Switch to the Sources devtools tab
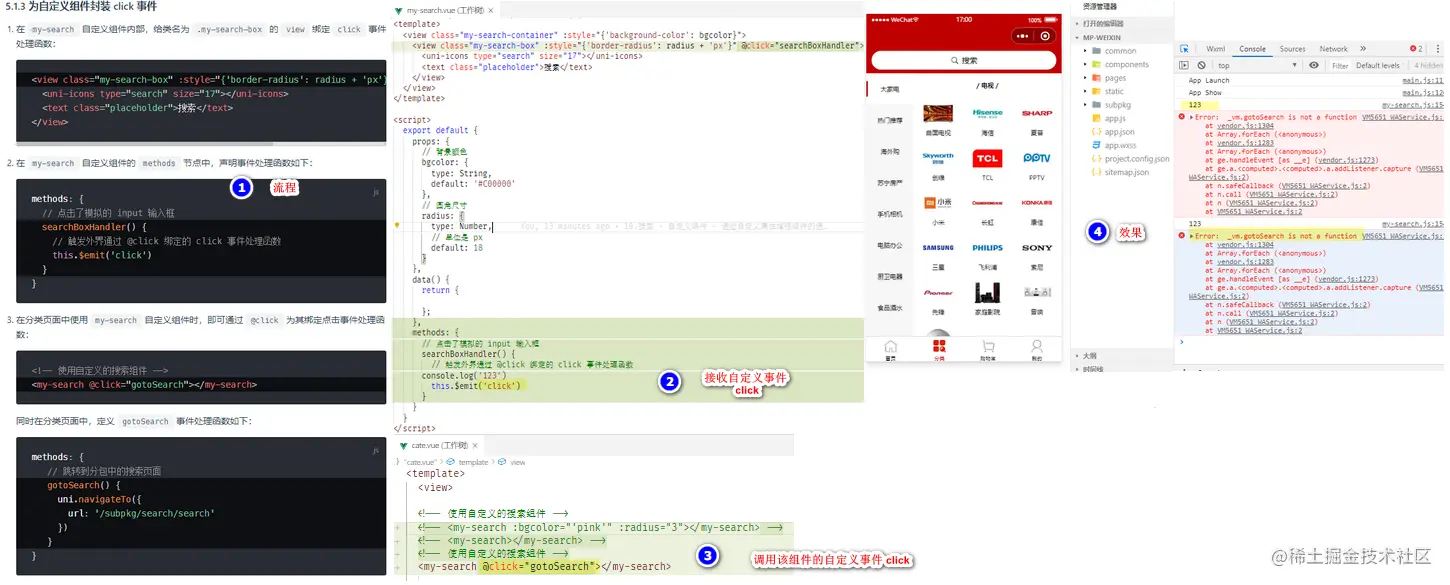The width and height of the screenshot is (1450, 585). (x=1293, y=49)
